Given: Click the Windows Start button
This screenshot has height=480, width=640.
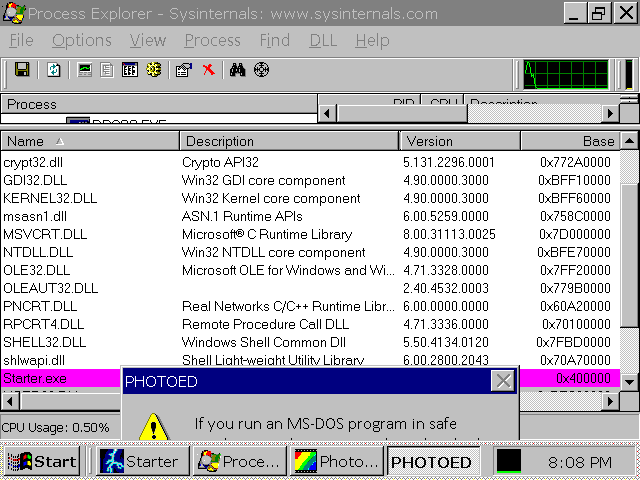Looking at the screenshot, I should pyautogui.click(x=42, y=462).
